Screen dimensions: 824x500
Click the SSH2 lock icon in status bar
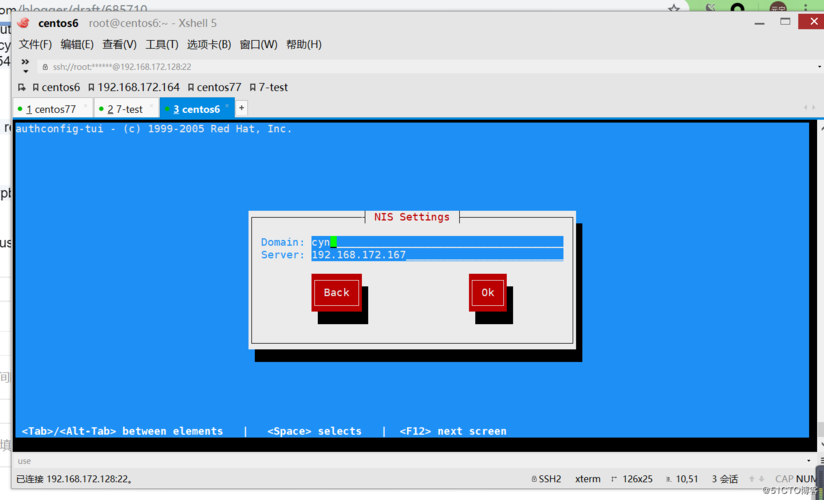pyautogui.click(x=534, y=479)
